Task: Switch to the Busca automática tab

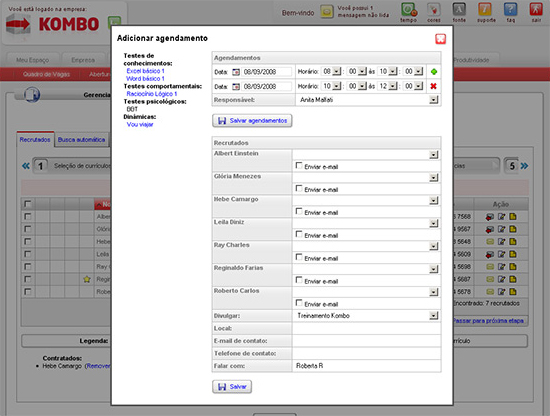Action: point(81,140)
